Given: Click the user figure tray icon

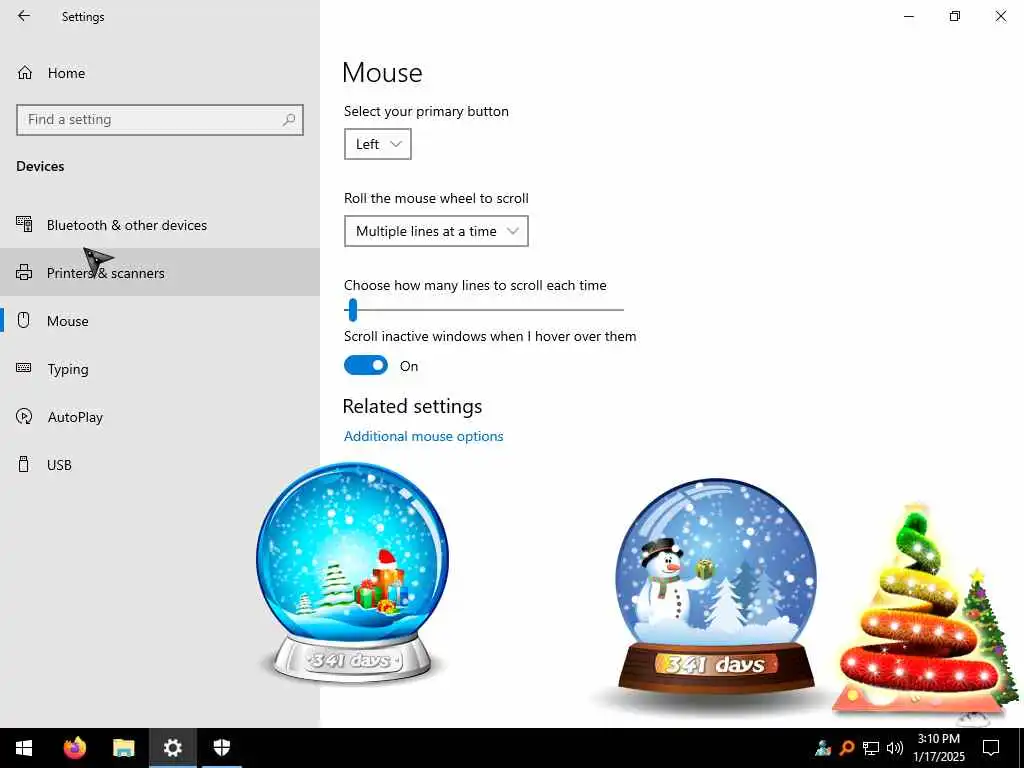Looking at the screenshot, I should pyautogui.click(x=823, y=748).
